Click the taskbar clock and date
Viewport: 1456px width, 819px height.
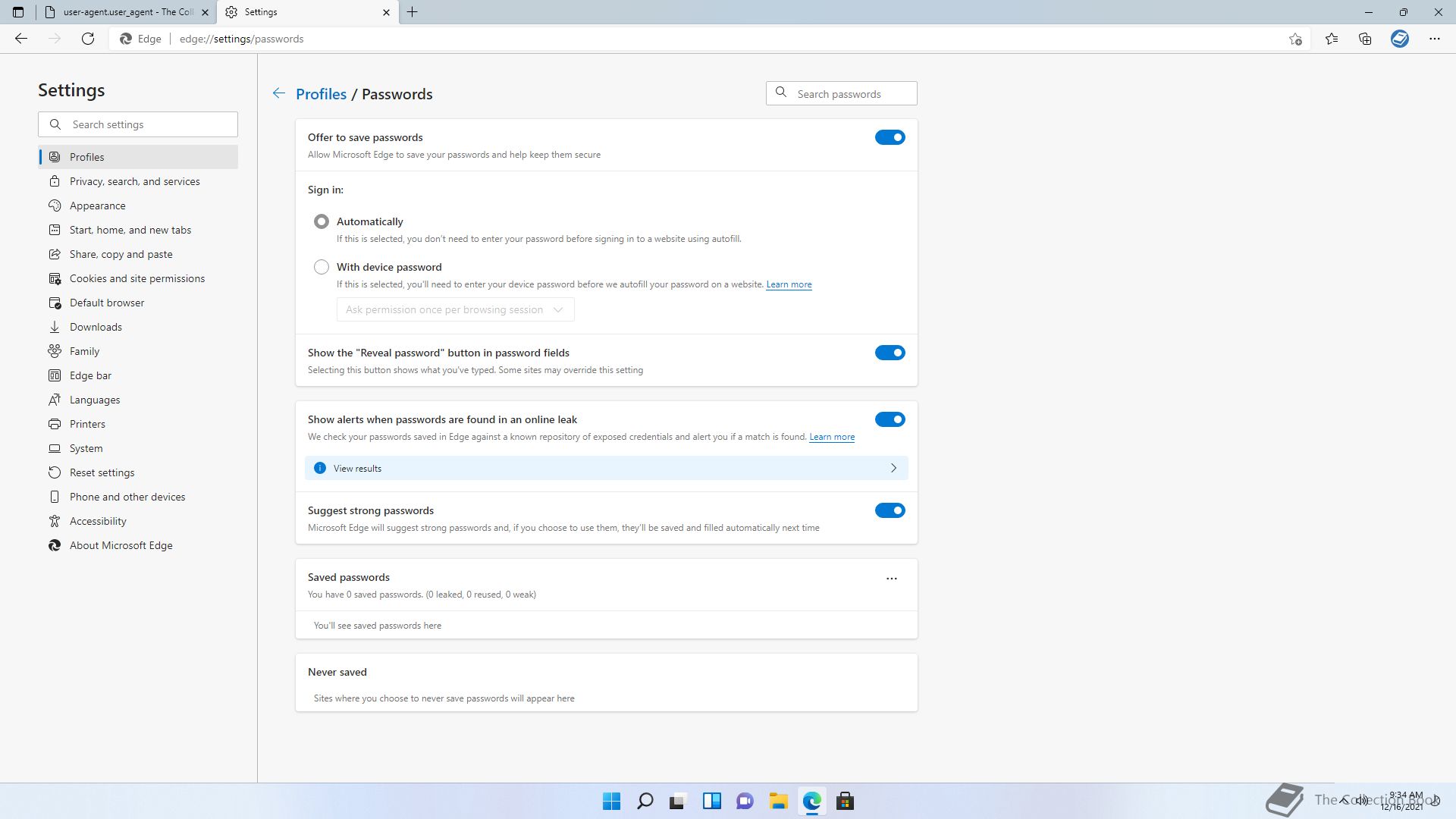(1403, 801)
